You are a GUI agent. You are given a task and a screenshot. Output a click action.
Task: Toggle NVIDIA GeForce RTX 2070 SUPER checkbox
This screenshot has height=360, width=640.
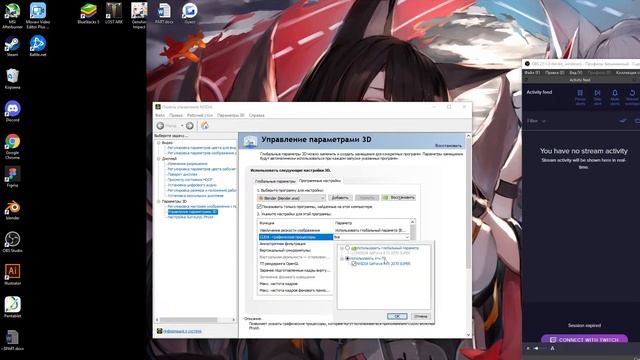pos(353,264)
